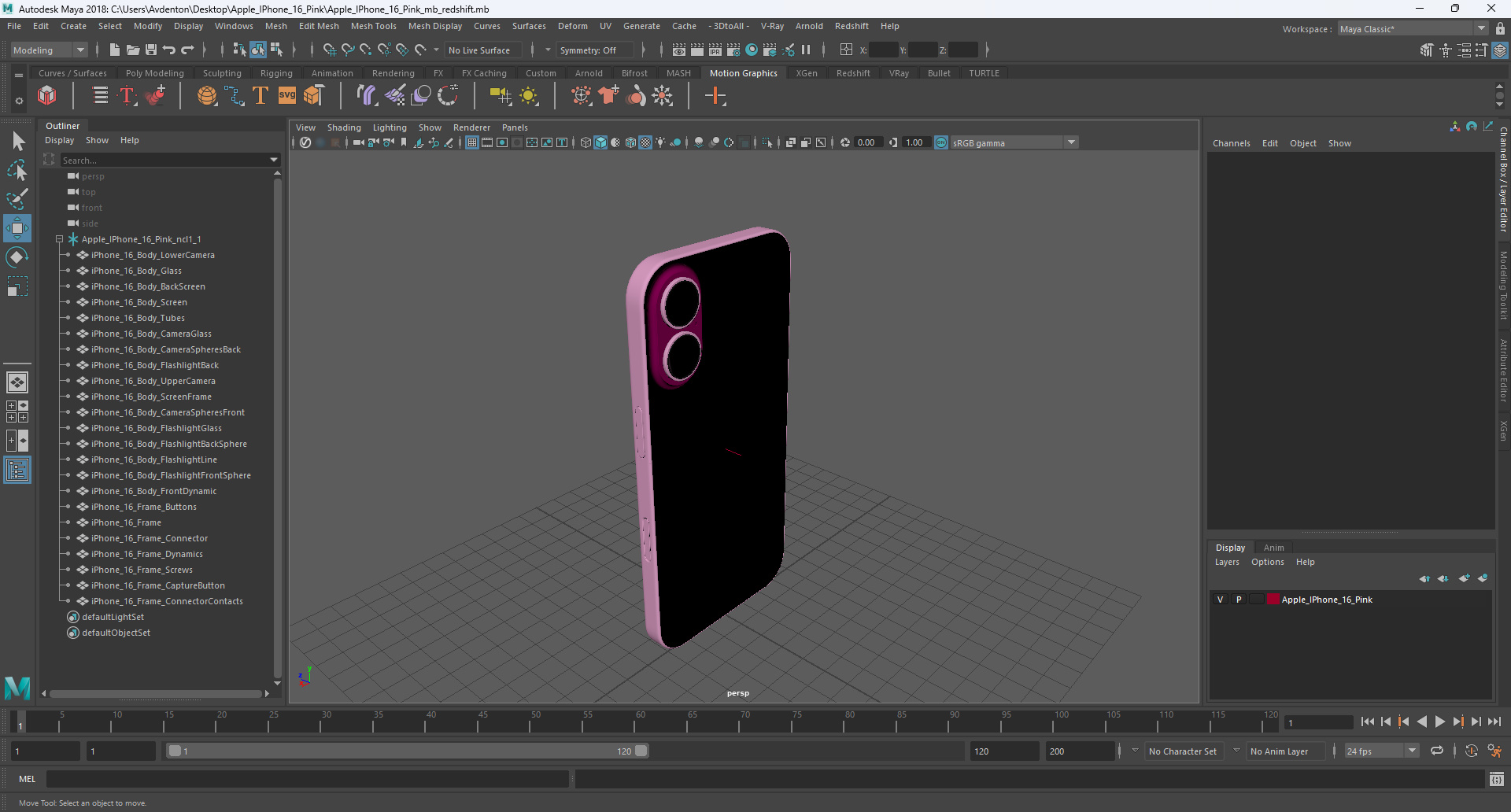Play the animation forward
The height and width of the screenshot is (812, 1511).
[1439, 722]
